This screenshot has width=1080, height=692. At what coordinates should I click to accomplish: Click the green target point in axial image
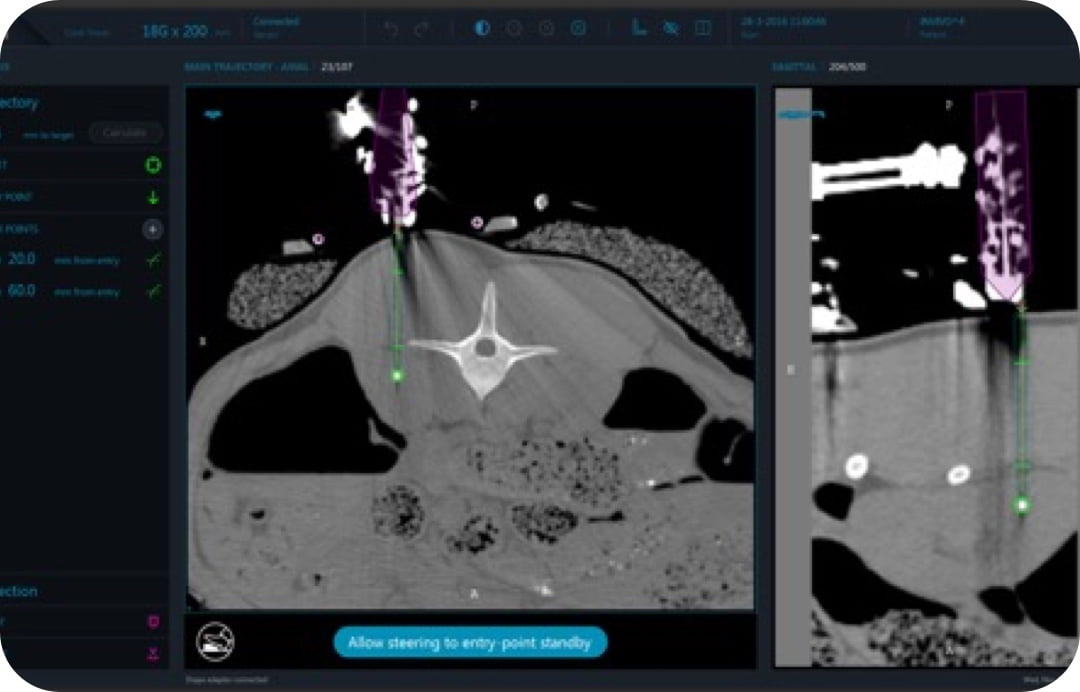[x=397, y=376]
